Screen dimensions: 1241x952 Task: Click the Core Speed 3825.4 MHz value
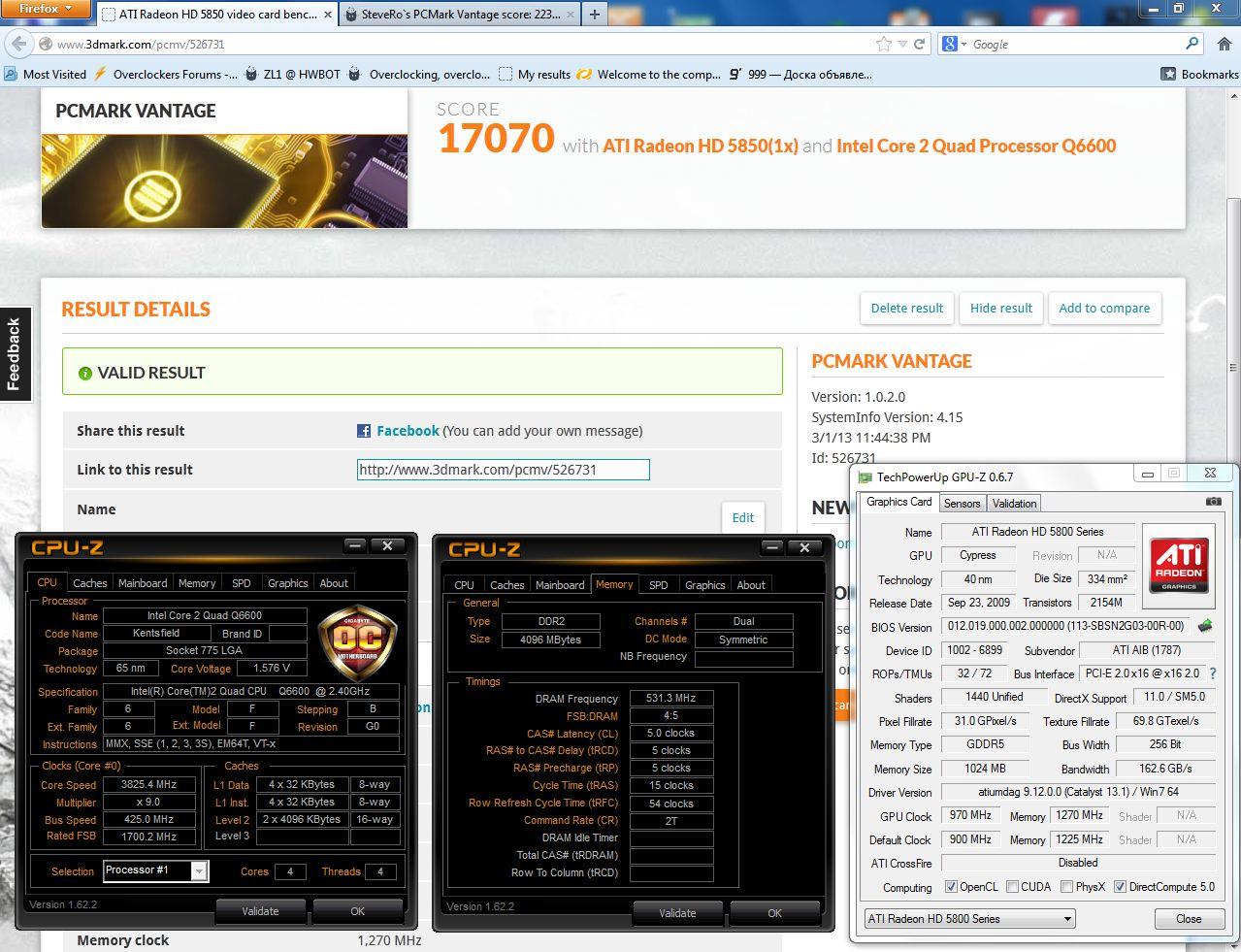(147, 785)
